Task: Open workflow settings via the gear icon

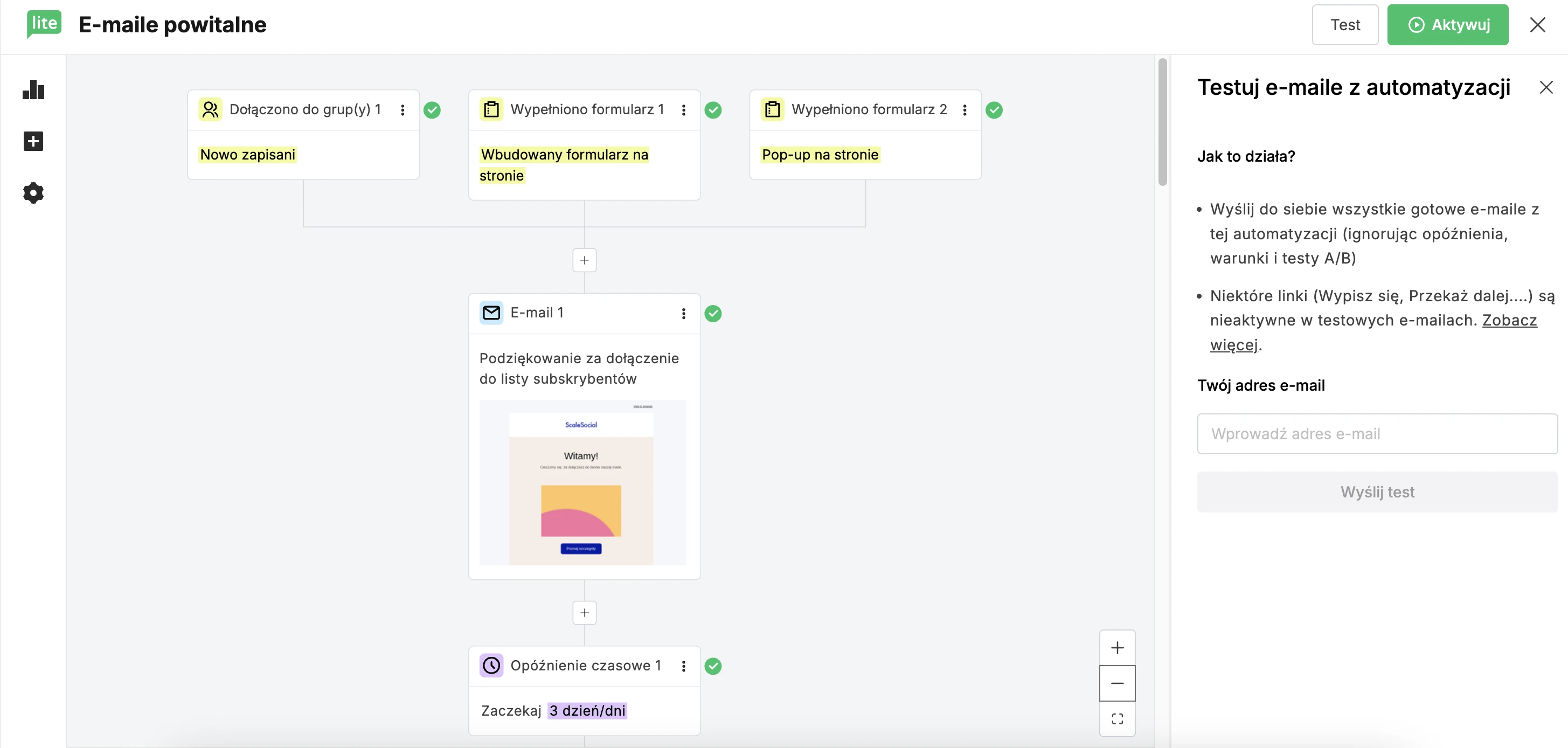Action: [33, 193]
